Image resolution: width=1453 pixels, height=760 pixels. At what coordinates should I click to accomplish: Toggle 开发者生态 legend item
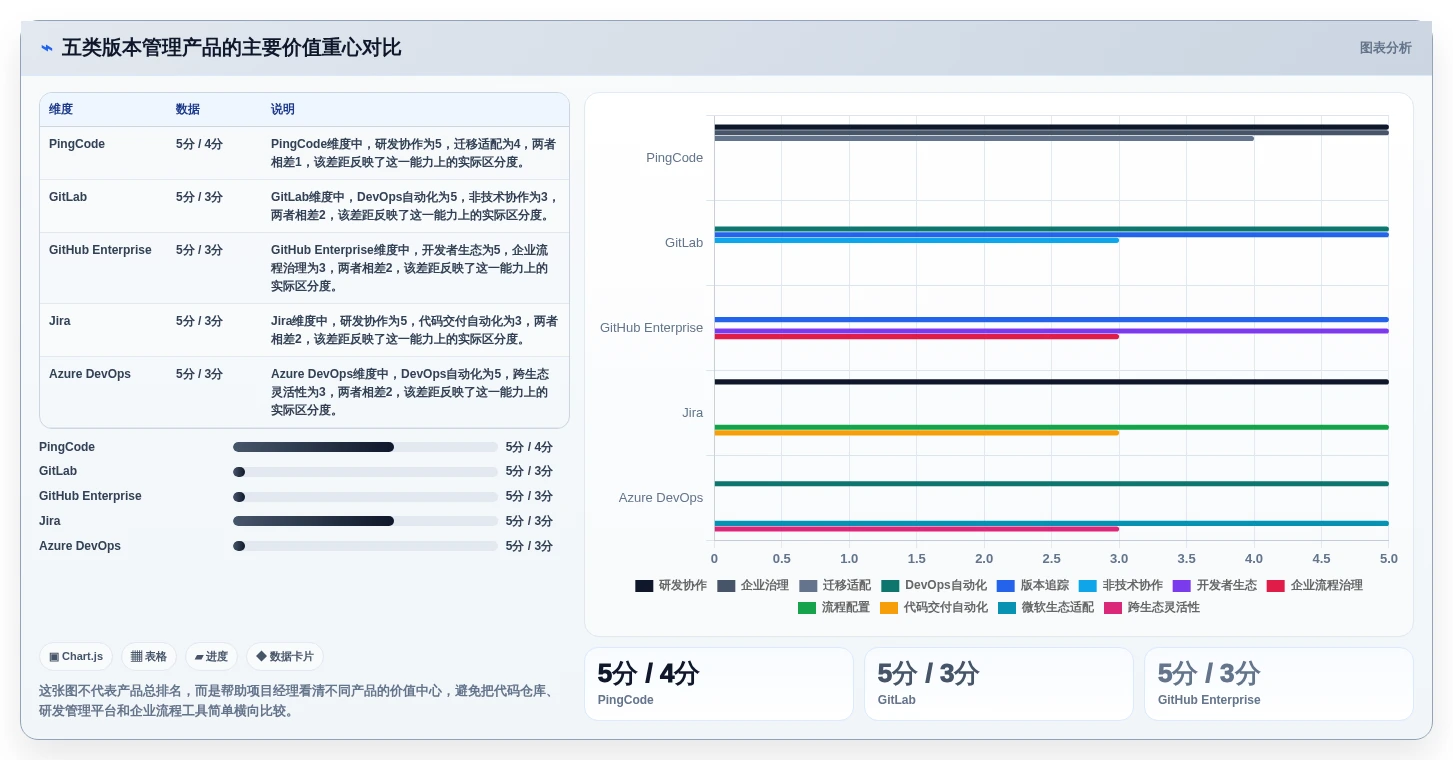pyautogui.click(x=1215, y=586)
